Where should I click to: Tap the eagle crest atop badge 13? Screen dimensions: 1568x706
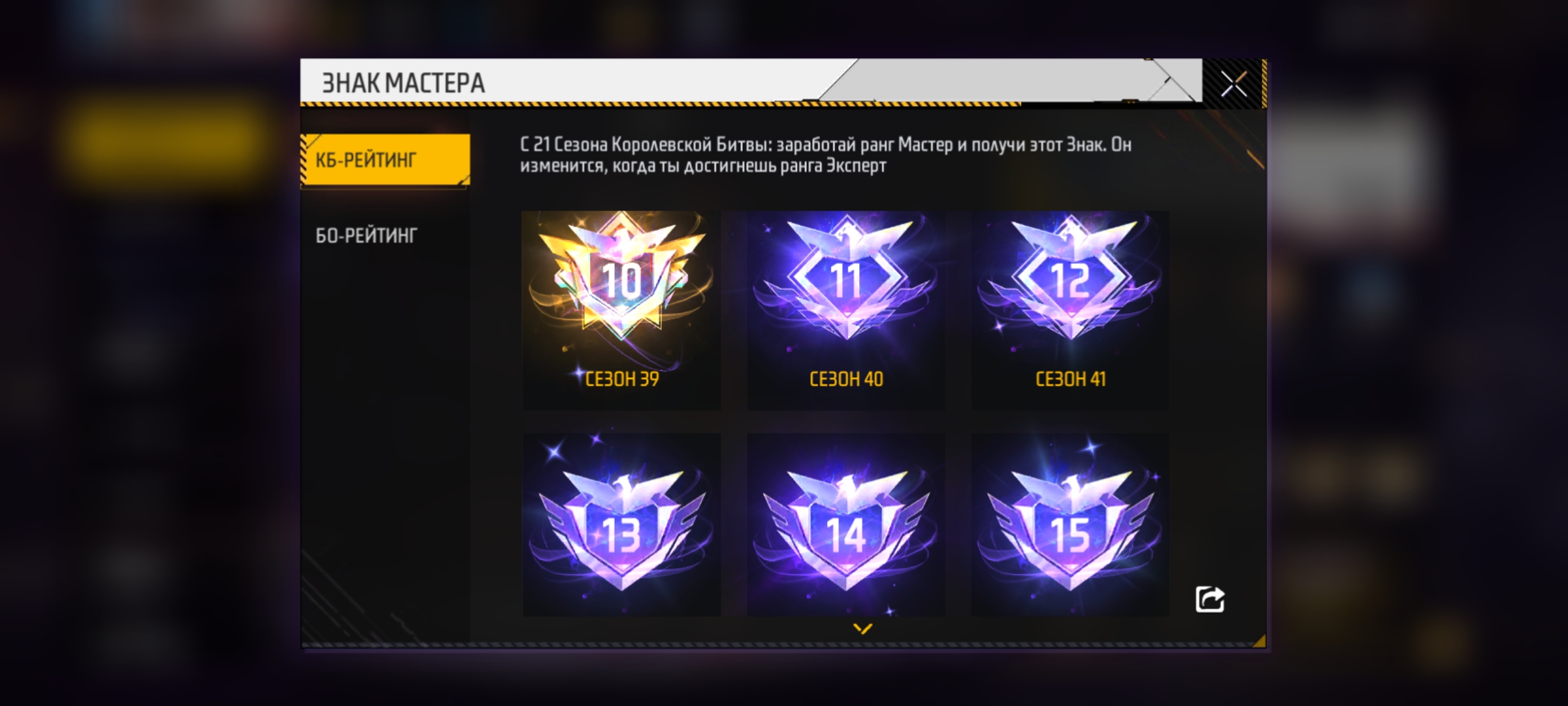pos(621,487)
